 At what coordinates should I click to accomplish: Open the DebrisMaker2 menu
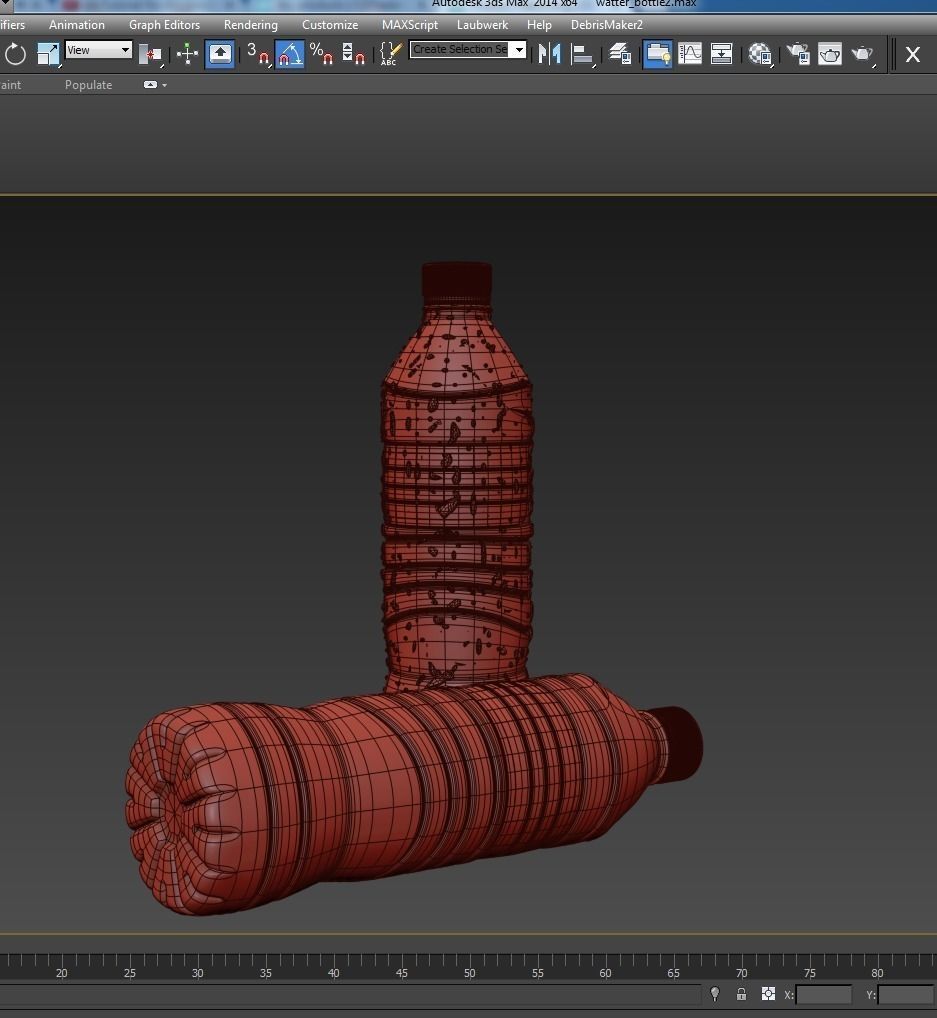pos(607,25)
